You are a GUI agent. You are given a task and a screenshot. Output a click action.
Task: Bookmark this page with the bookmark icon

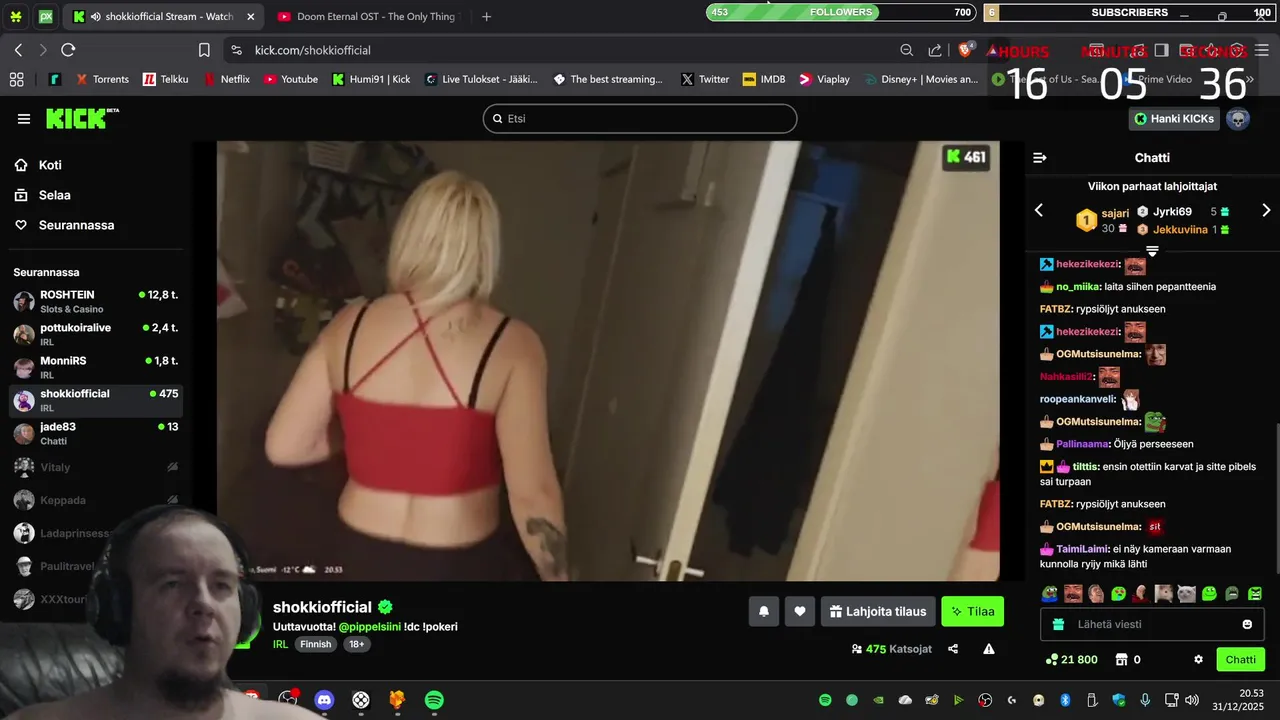(x=204, y=50)
